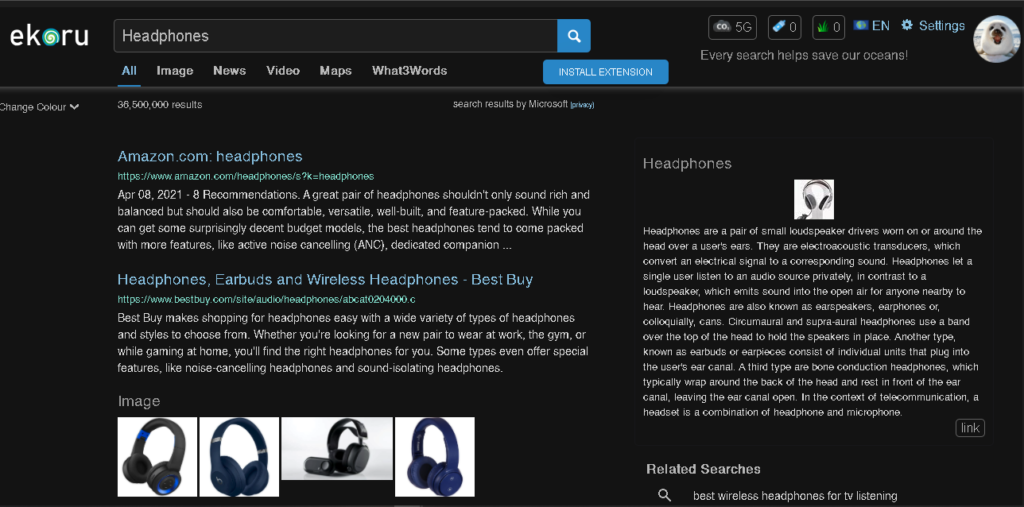
Task: Open the second navy headphones thumbnail
Action: pos(239,457)
